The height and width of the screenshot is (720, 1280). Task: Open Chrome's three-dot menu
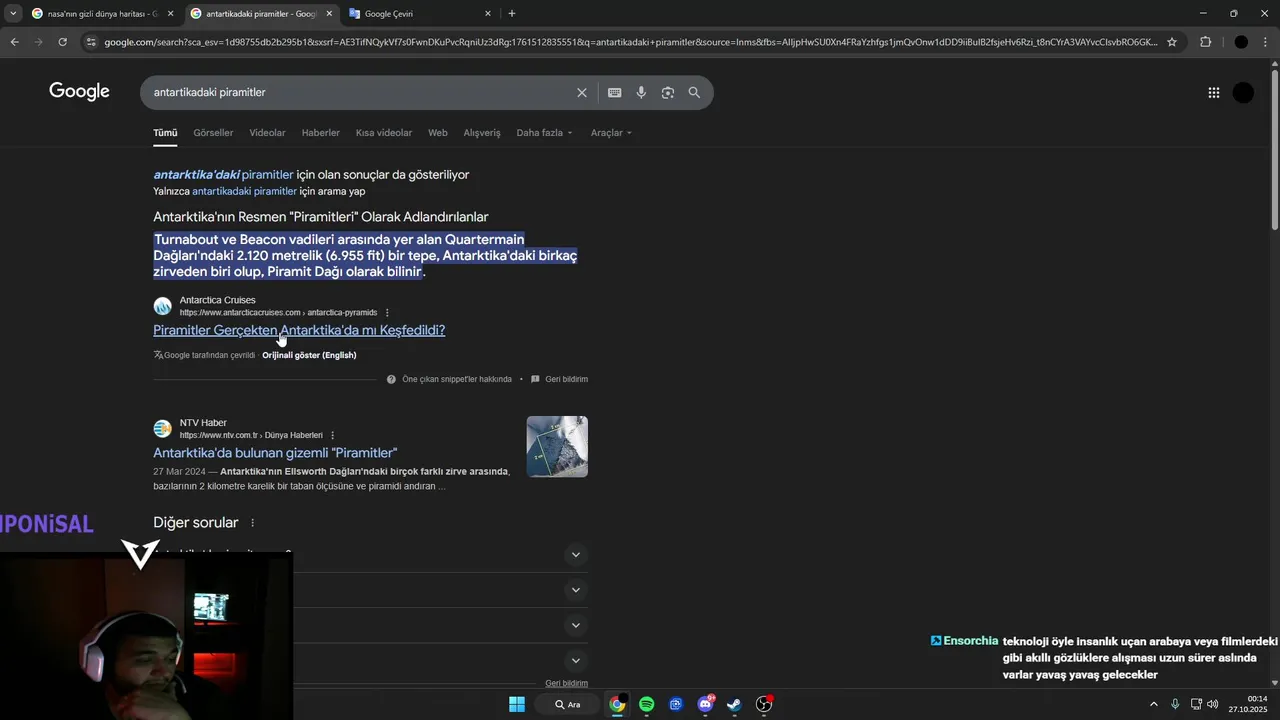tap(1266, 42)
